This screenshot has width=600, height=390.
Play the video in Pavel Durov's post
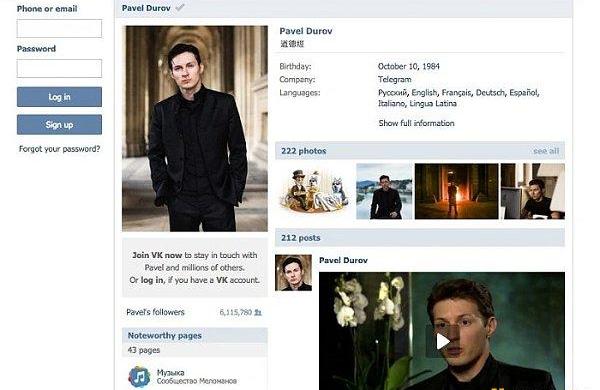(x=443, y=341)
